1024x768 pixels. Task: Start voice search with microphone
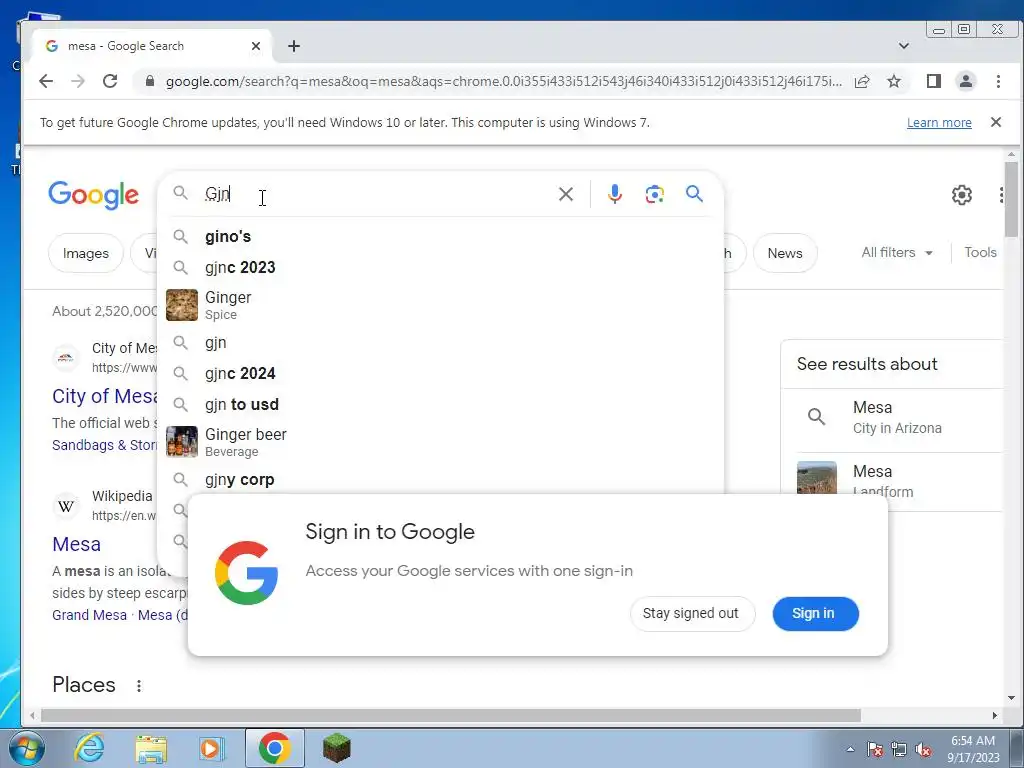(615, 194)
